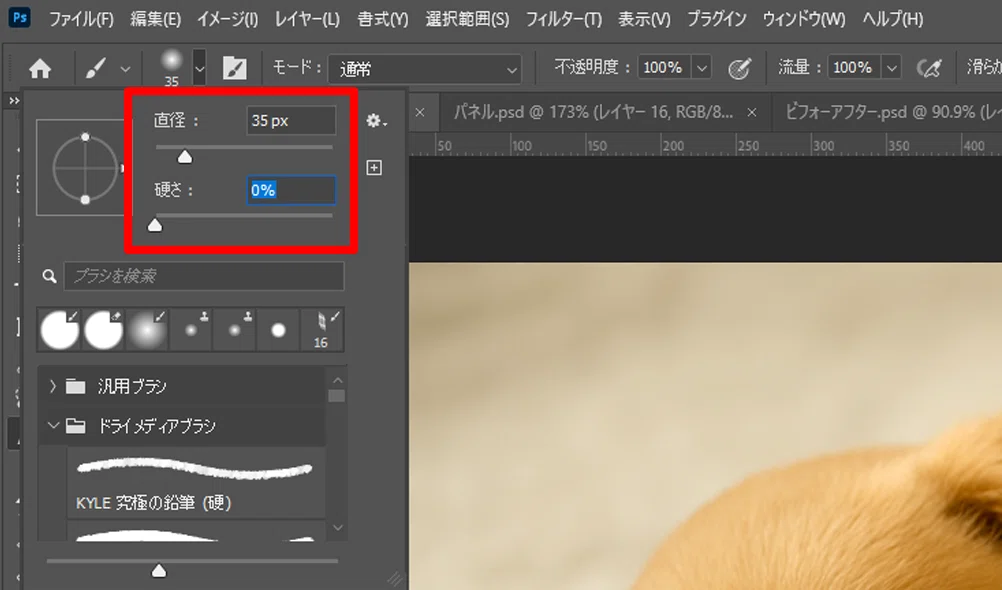Click brush list scroll up arrow
The image size is (1002, 590).
pos(337,381)
